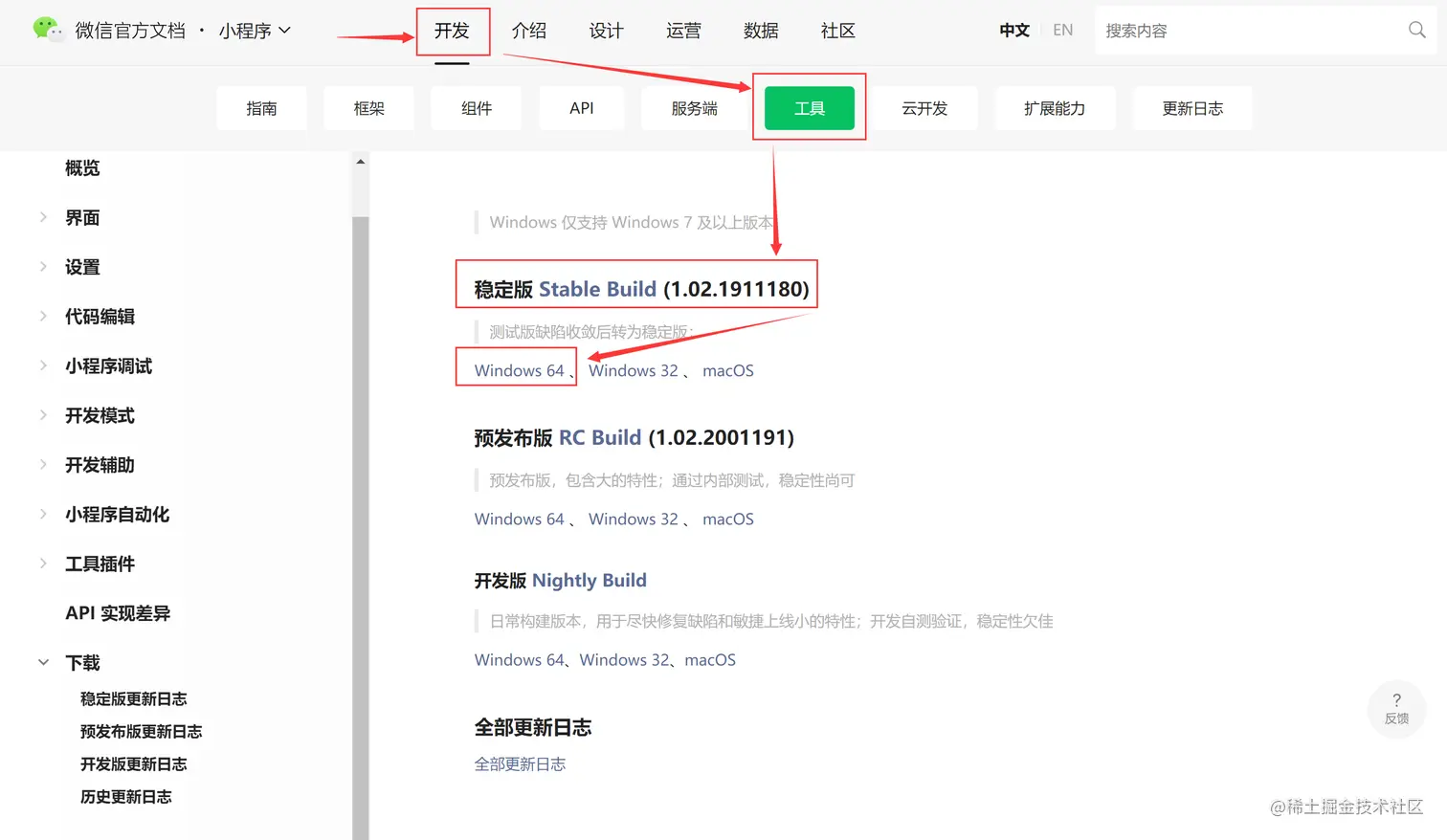Open 开发版更新日志 in the sidebar
Image resolution: width=1447 pixels, height=840 pixels.
133,763
